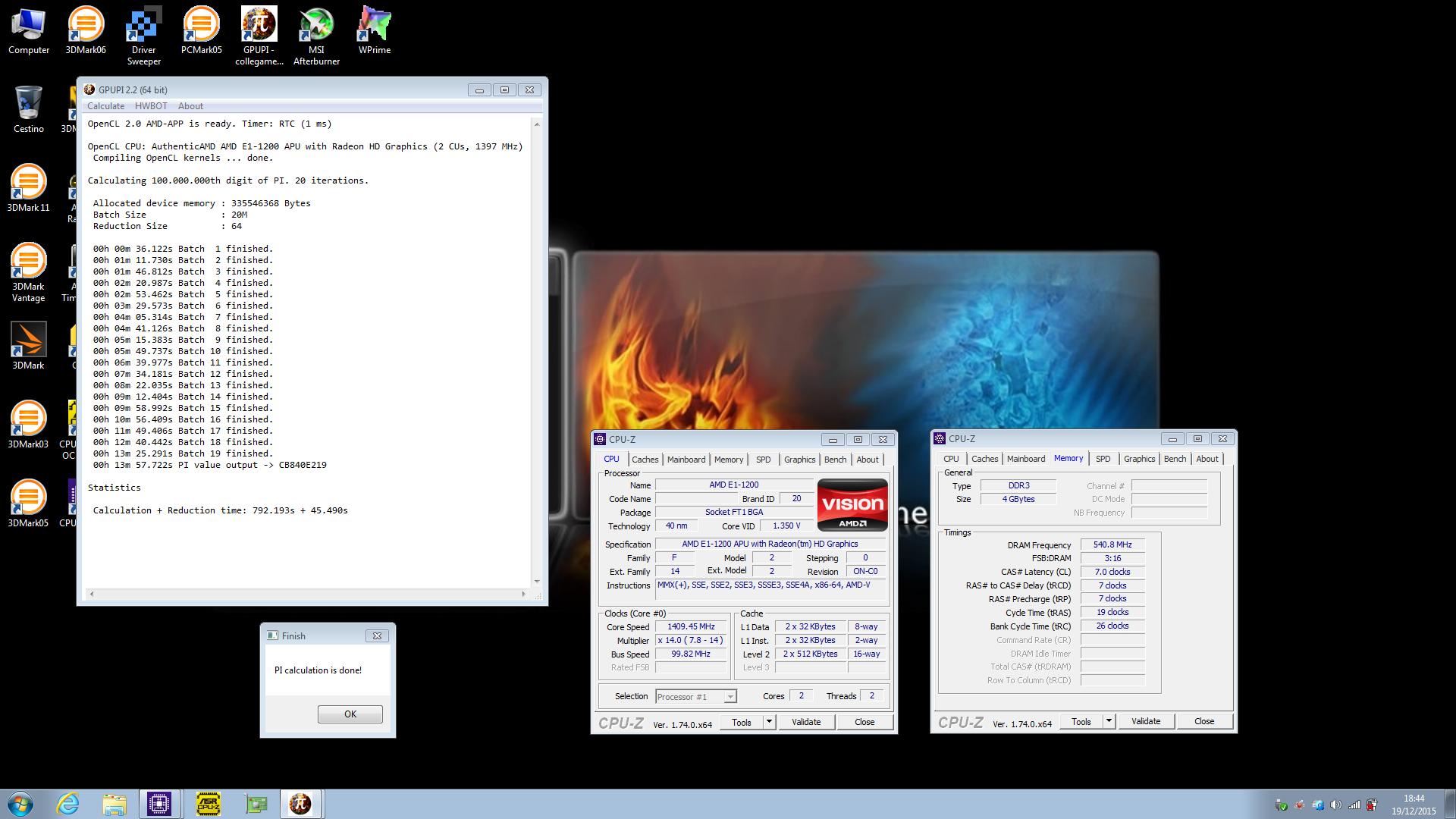Image resolution: width=1456 pixels, height=819 pixels.
Task: Open the HWBOT menu in GPUPI
Action: click(x=151, y=106)
